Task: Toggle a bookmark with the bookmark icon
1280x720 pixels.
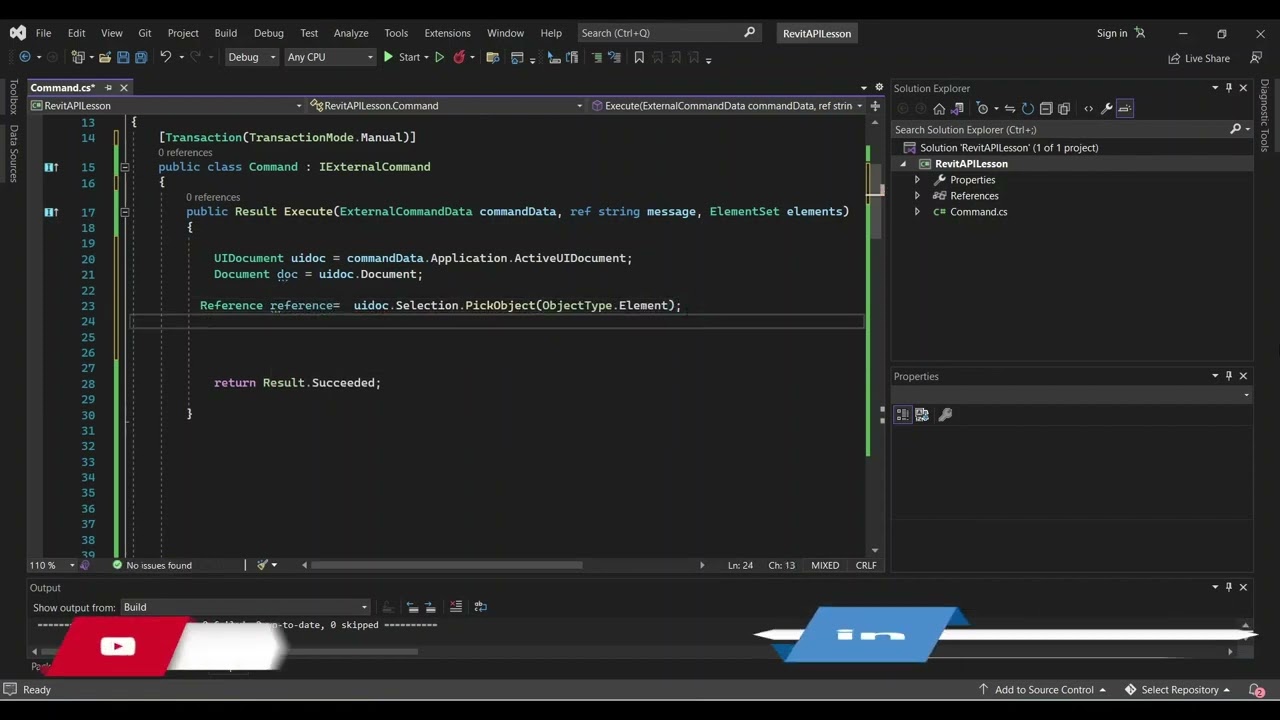Action: coord(639,57)
